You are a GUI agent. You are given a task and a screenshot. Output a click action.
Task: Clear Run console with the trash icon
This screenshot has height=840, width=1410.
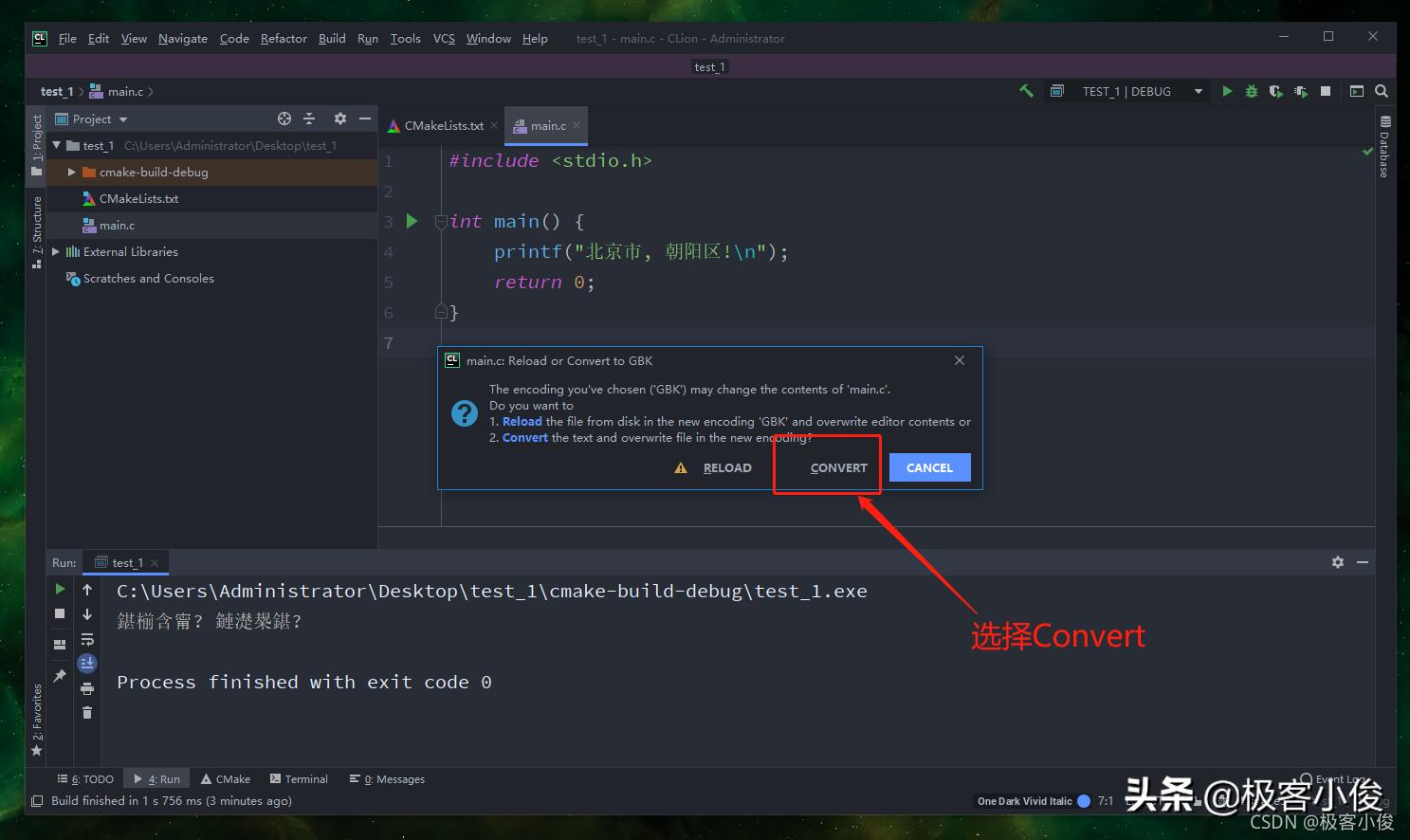coord(87,712)
